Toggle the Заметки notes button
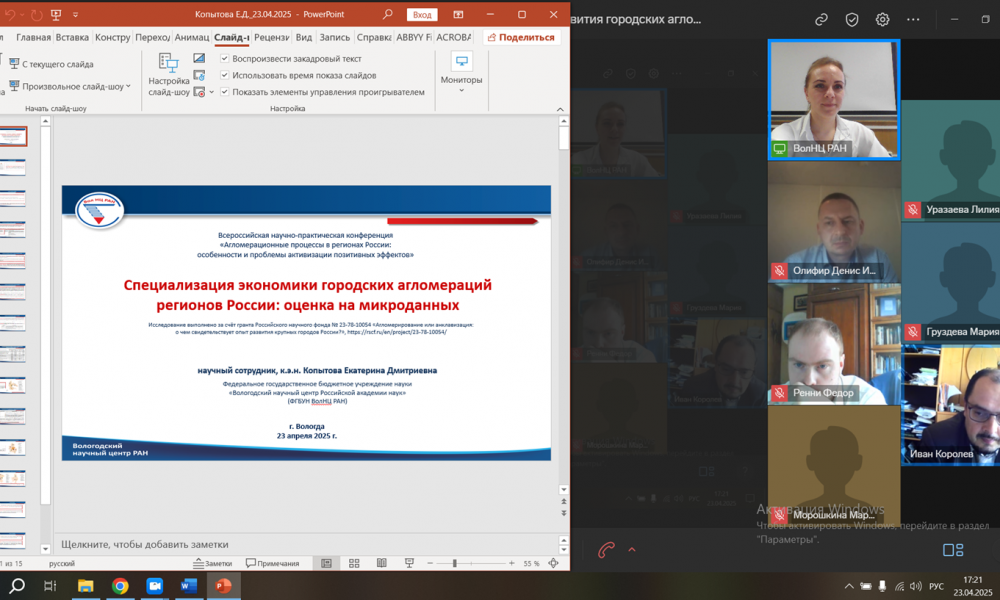 point(213,563)
